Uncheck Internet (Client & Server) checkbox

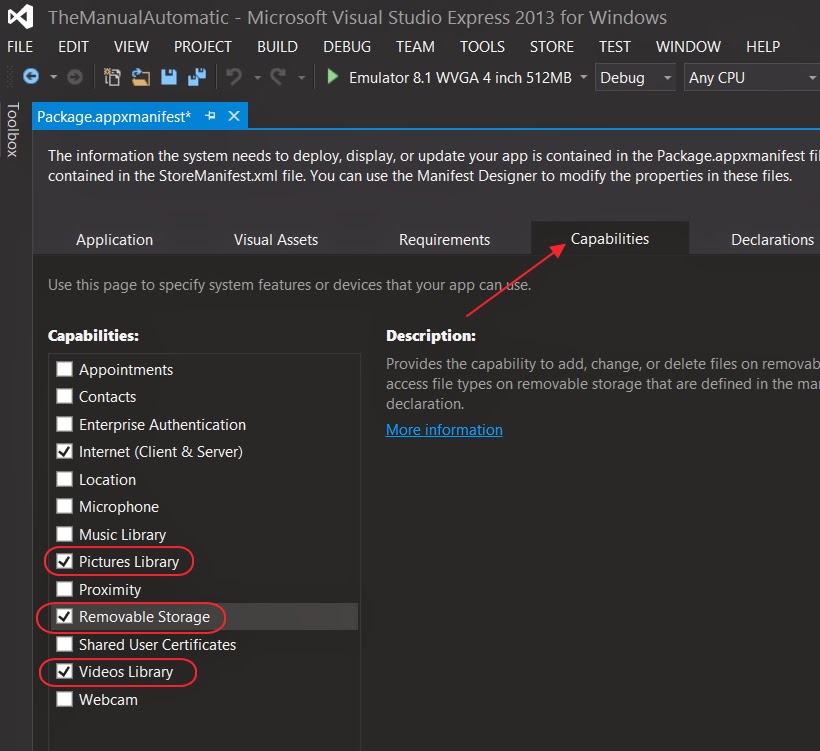[64, 451]
